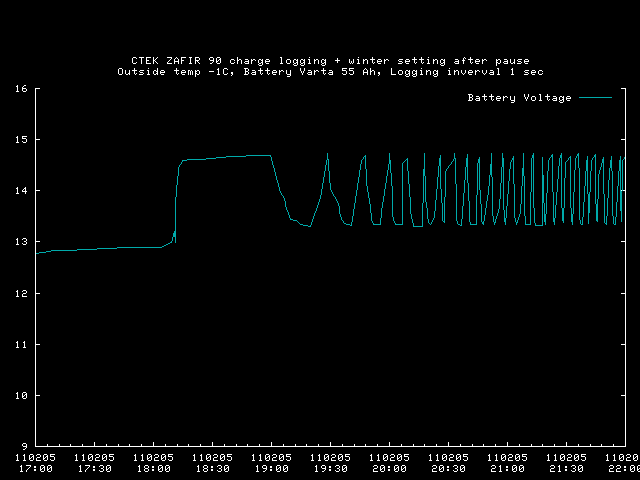This screenshot has height=480, width=640.
Task: Select the 9 y-axis tick label
Action: [24, 446]
